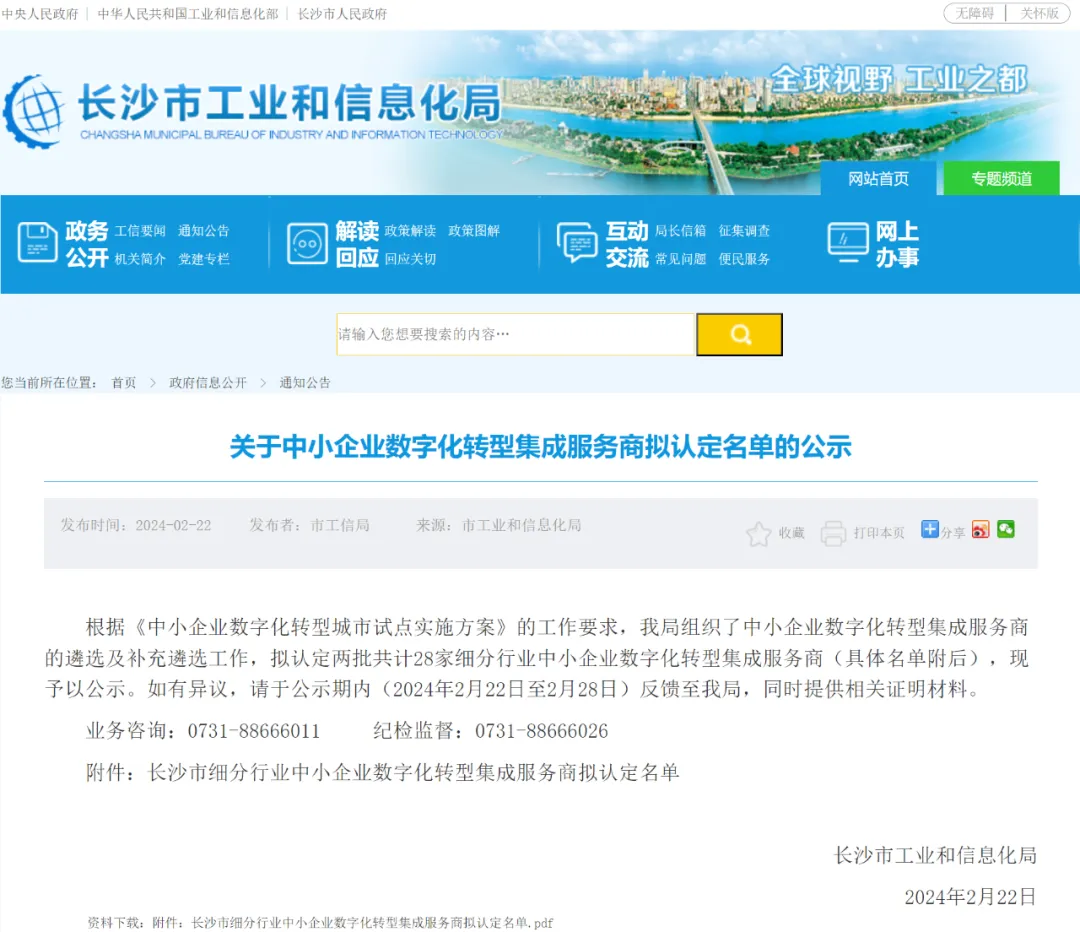The image size is (1080, 932).
Task: Share via the green WeChat icon
Action: coord(1006,529)
